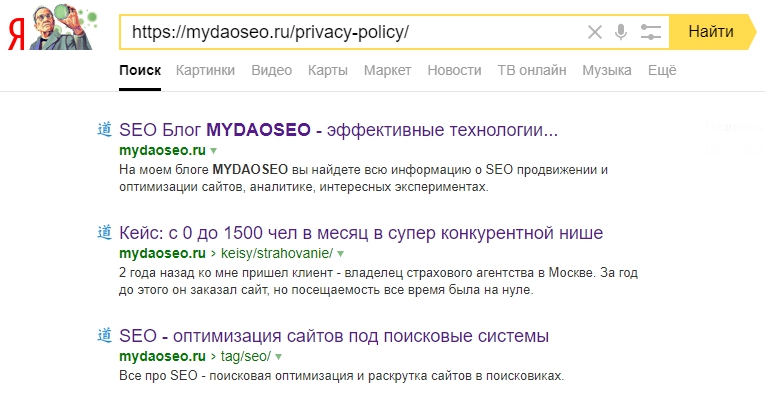Click favicon beside SEO Блог MYDAOSEO result
Screen dimensions: 765x393
tap(104, 130)
